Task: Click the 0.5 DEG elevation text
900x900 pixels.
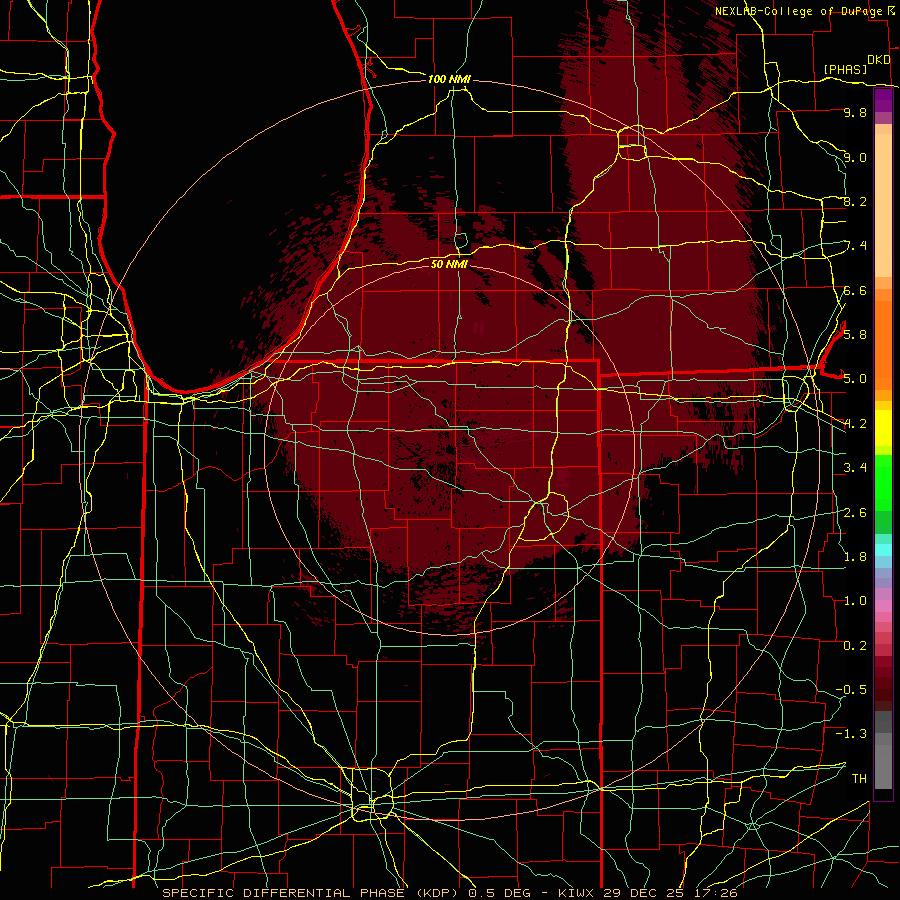Action: click(501, 893)
